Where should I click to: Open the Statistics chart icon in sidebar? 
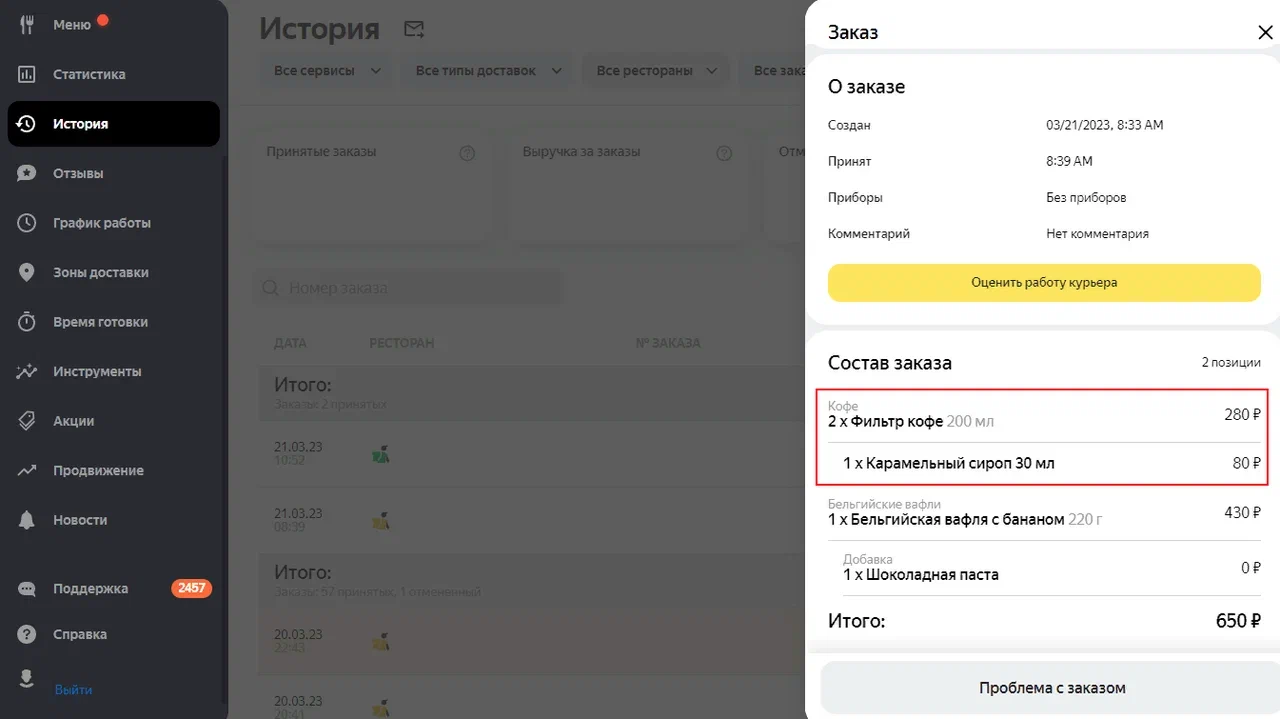27,74
